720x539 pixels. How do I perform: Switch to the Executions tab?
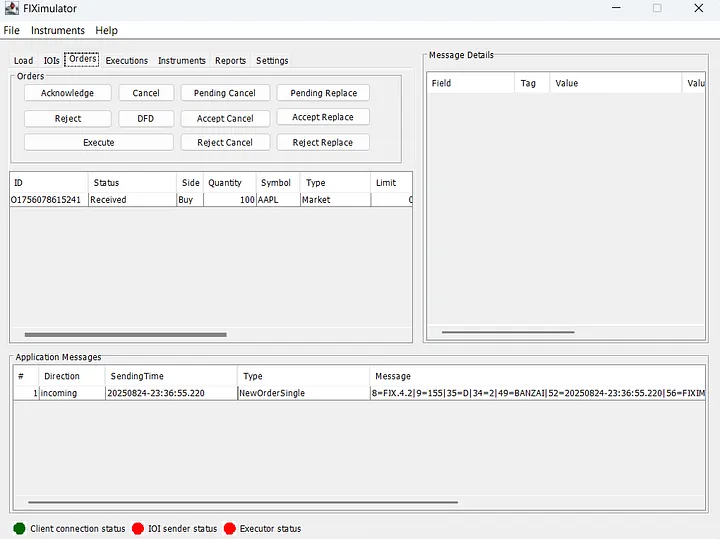[x=127, y=61]
